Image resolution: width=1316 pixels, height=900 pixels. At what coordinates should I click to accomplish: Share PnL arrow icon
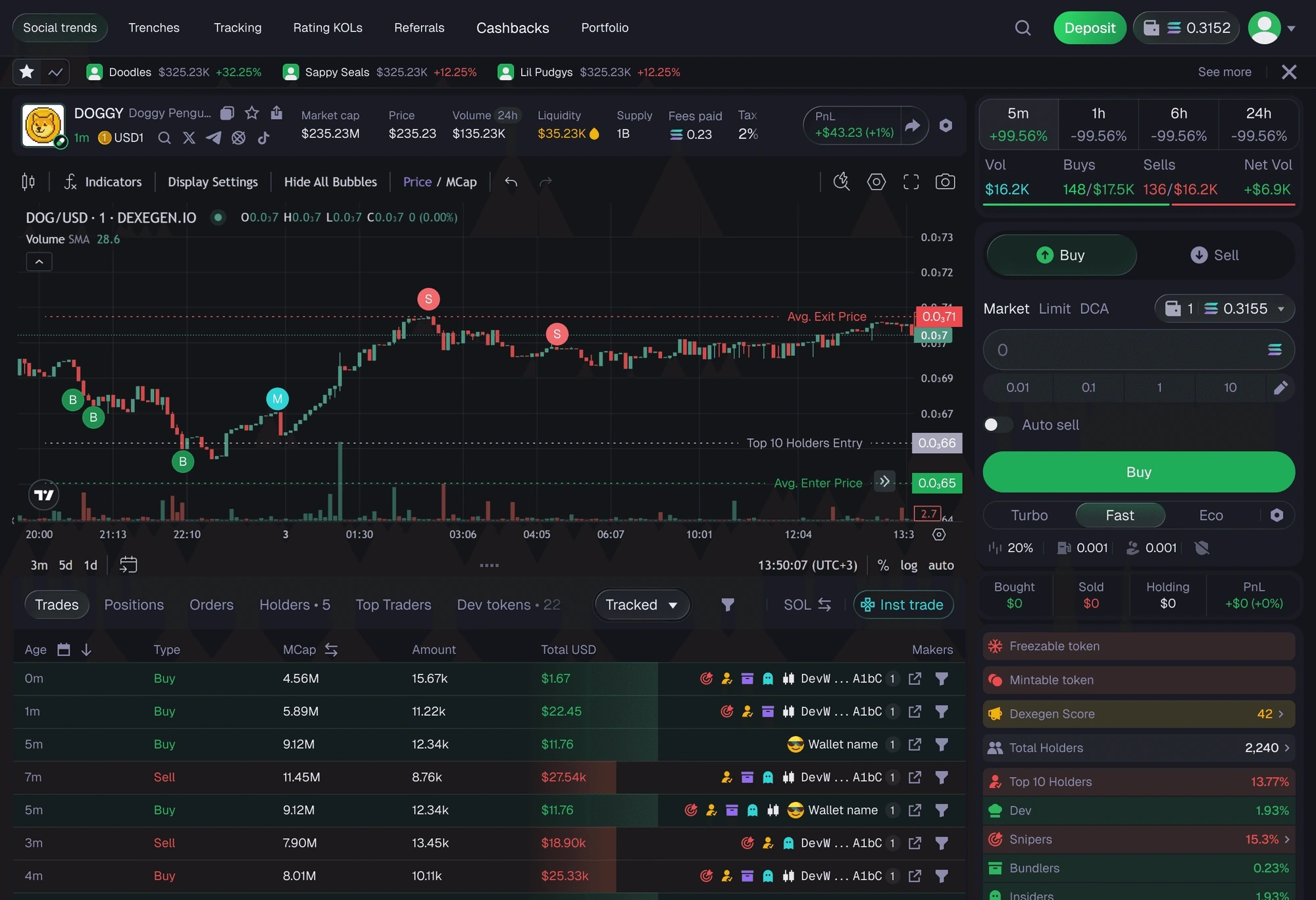[x=913, y=125]
